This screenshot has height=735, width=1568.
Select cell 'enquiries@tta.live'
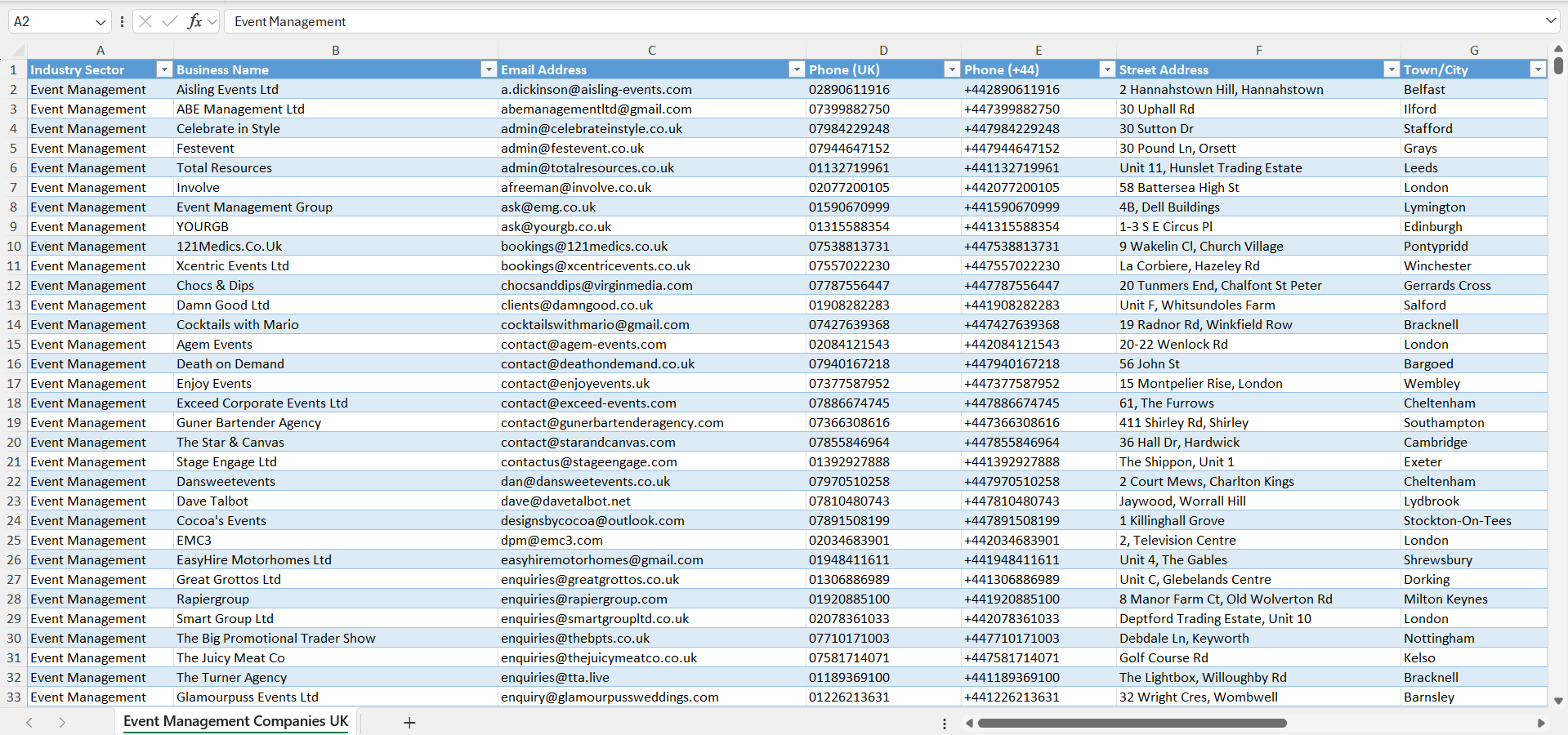tap(652, 677)
